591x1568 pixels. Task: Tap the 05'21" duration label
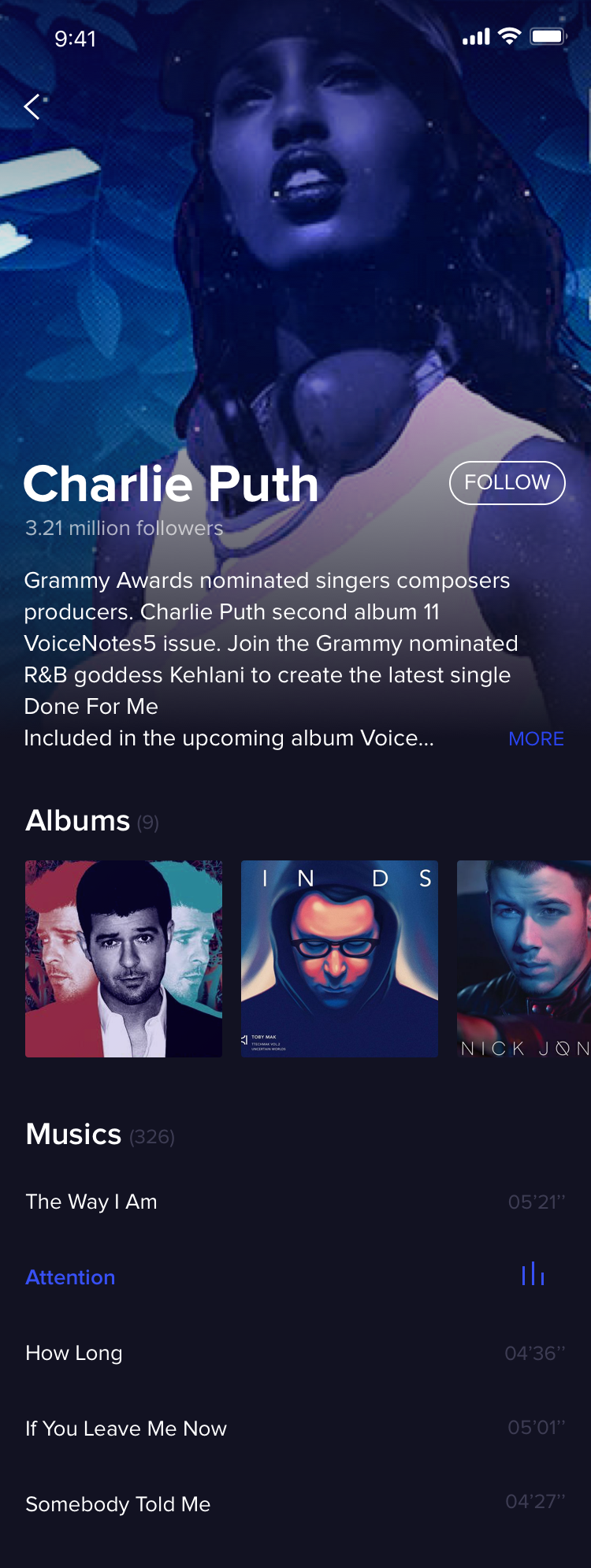coord(537,1202)
